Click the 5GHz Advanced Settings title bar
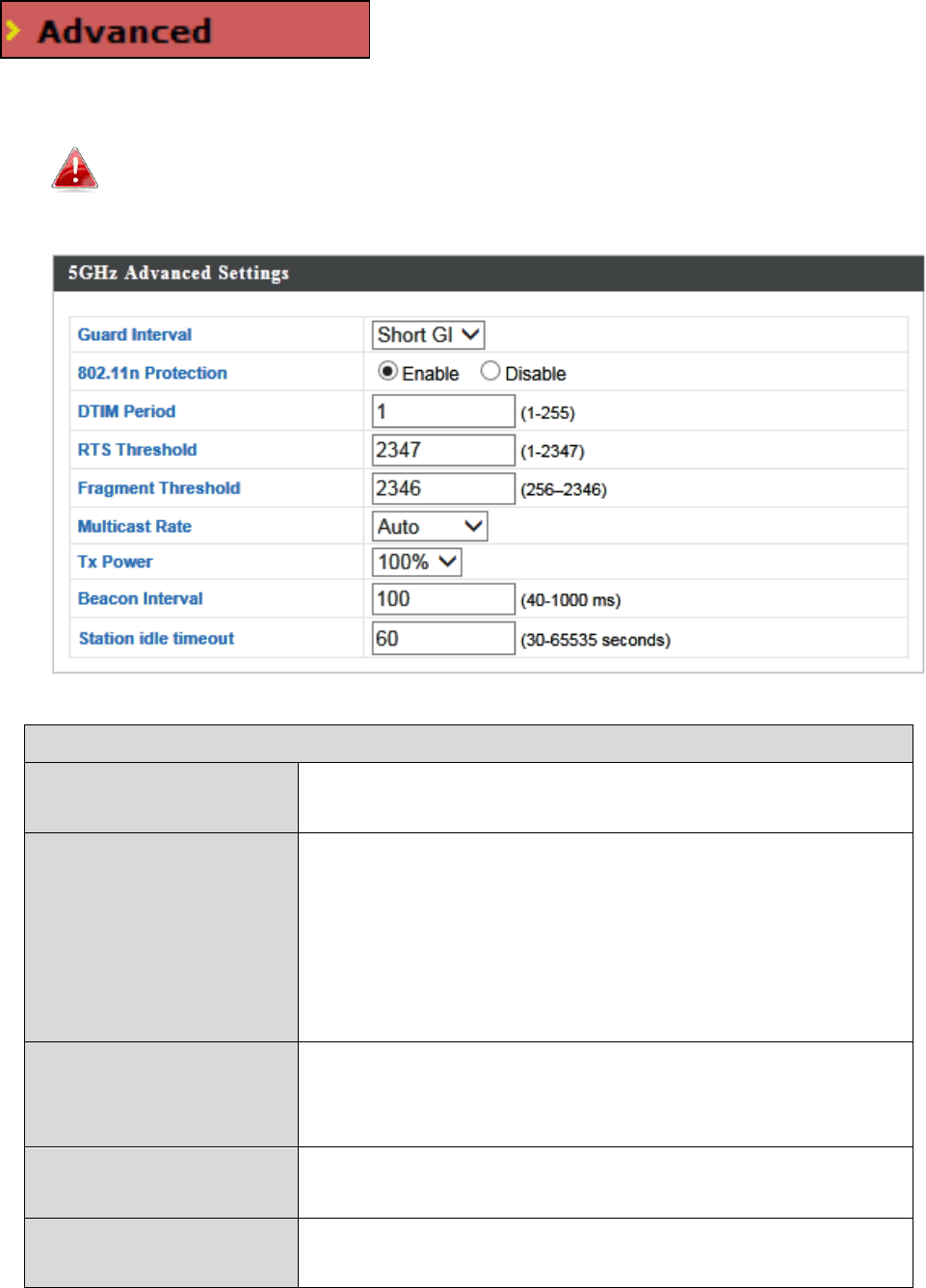This screenshot has height=1288, width=926. pos(489,273)
